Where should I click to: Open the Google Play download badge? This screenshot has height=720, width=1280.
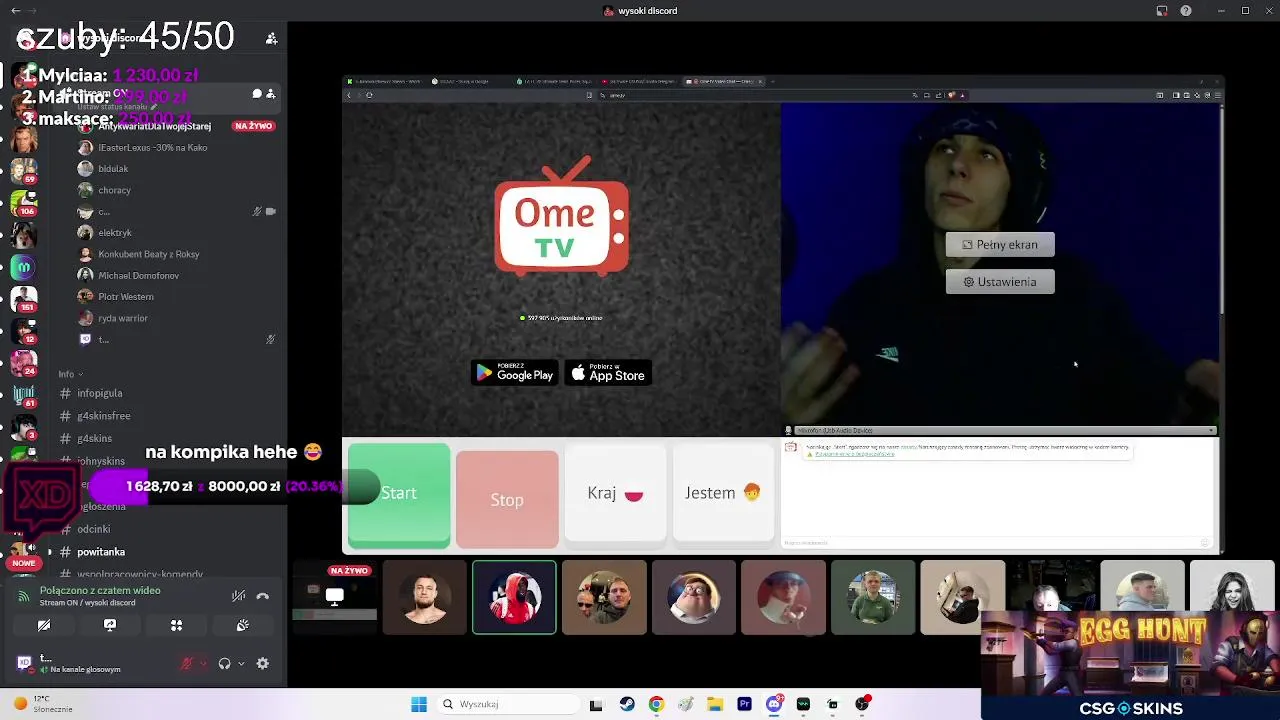[x=515, y=374]
